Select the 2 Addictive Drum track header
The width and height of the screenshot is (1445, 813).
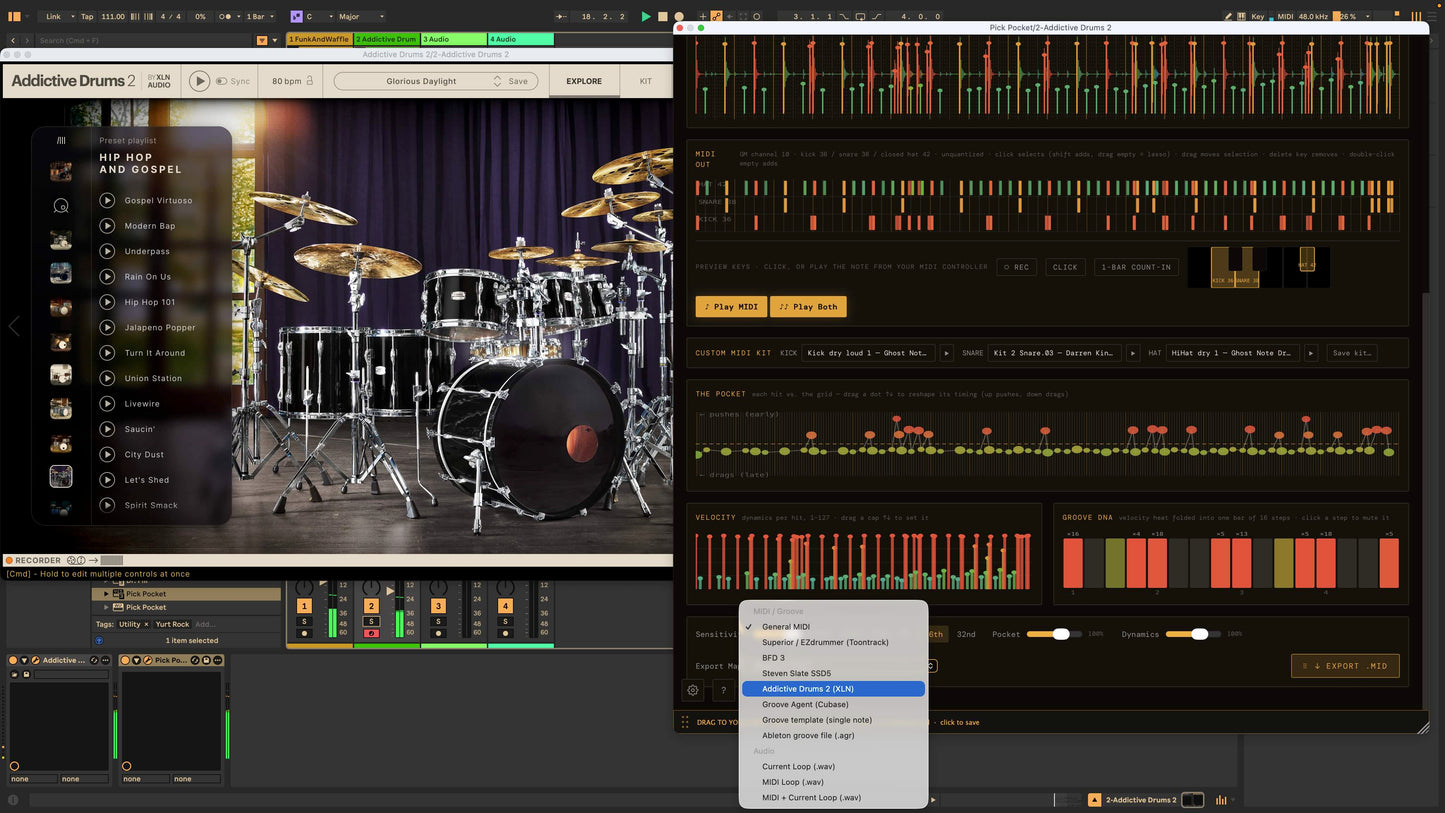click(387, 39)
